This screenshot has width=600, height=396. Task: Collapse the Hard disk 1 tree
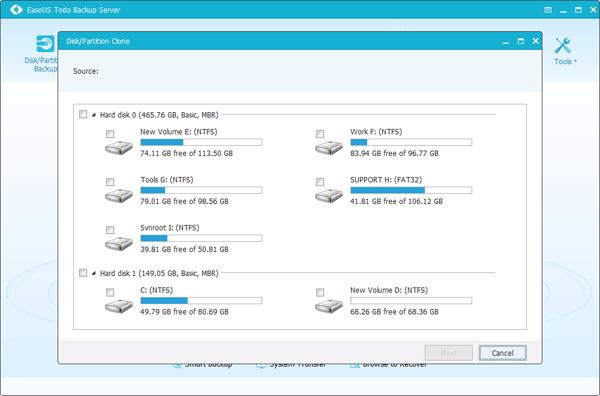[x=94, y=273]
